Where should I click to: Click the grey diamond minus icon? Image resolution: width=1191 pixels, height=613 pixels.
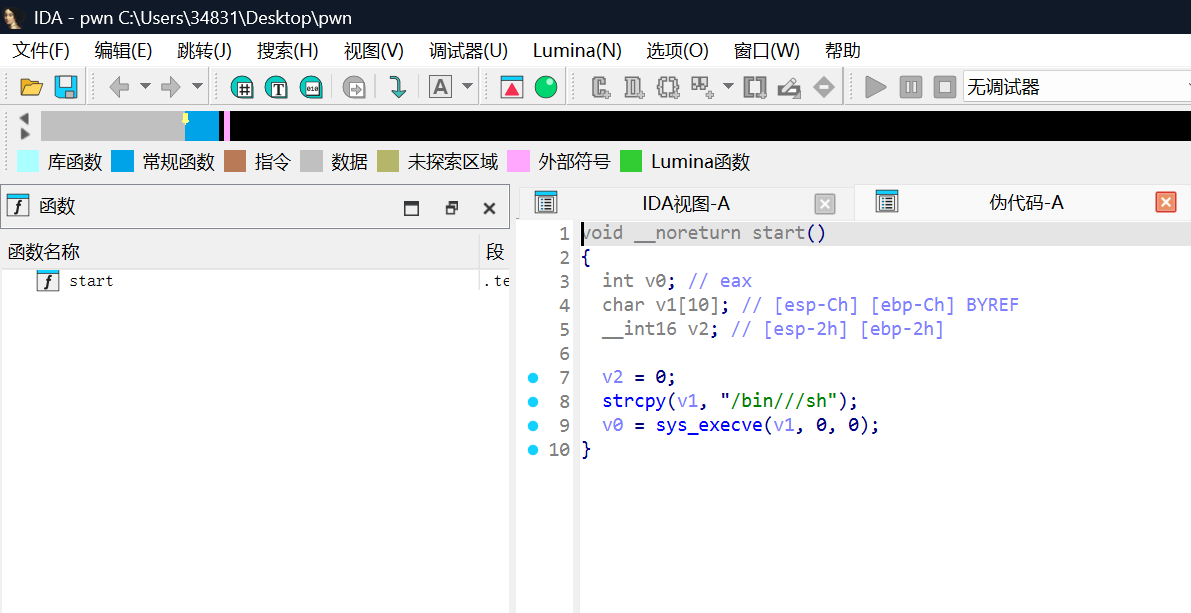coord(823,87)
